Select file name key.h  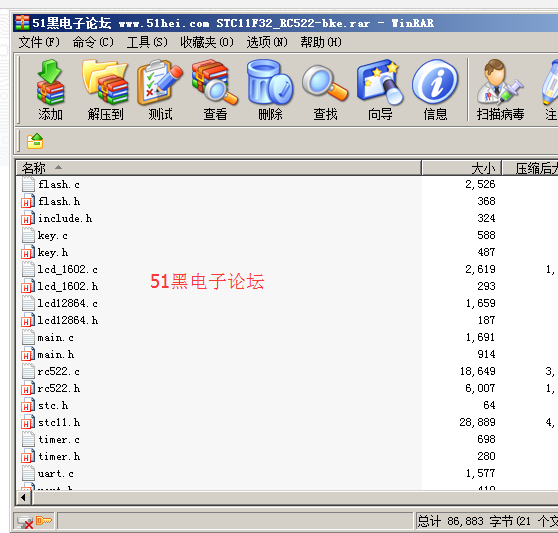tap(53, 253)
